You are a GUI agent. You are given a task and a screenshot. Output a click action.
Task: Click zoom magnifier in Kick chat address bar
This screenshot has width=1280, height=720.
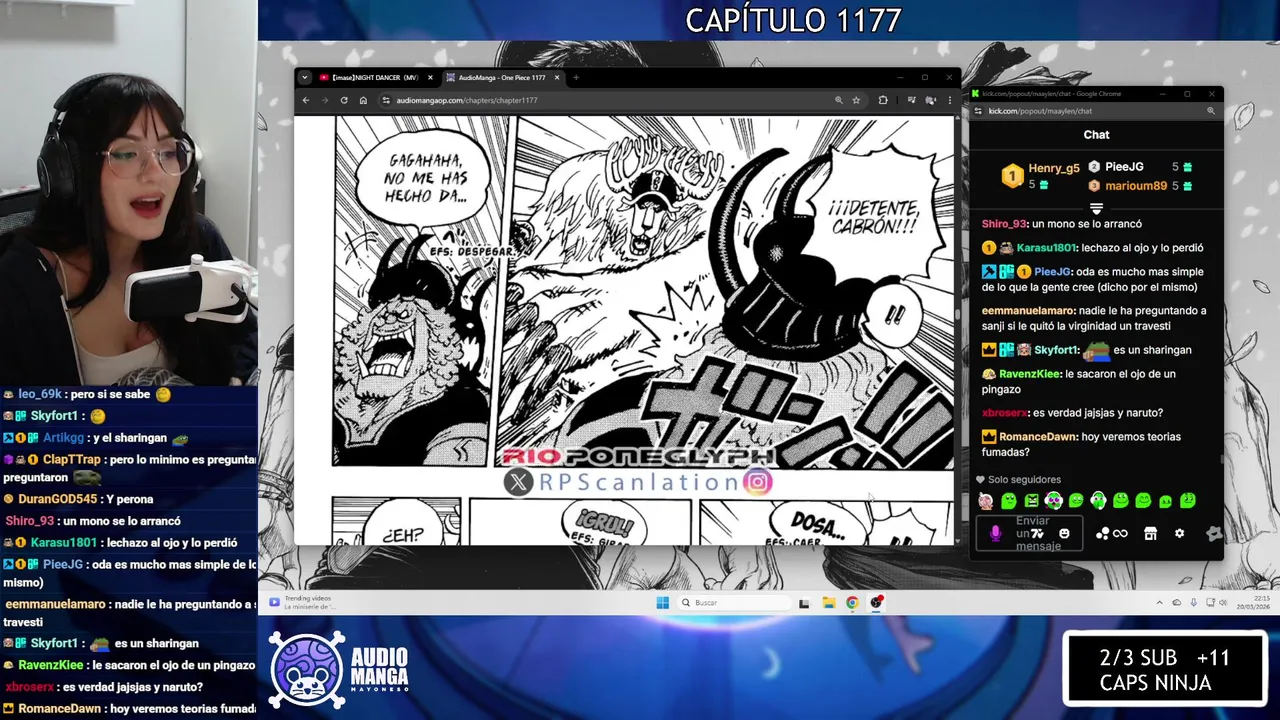1211,111
